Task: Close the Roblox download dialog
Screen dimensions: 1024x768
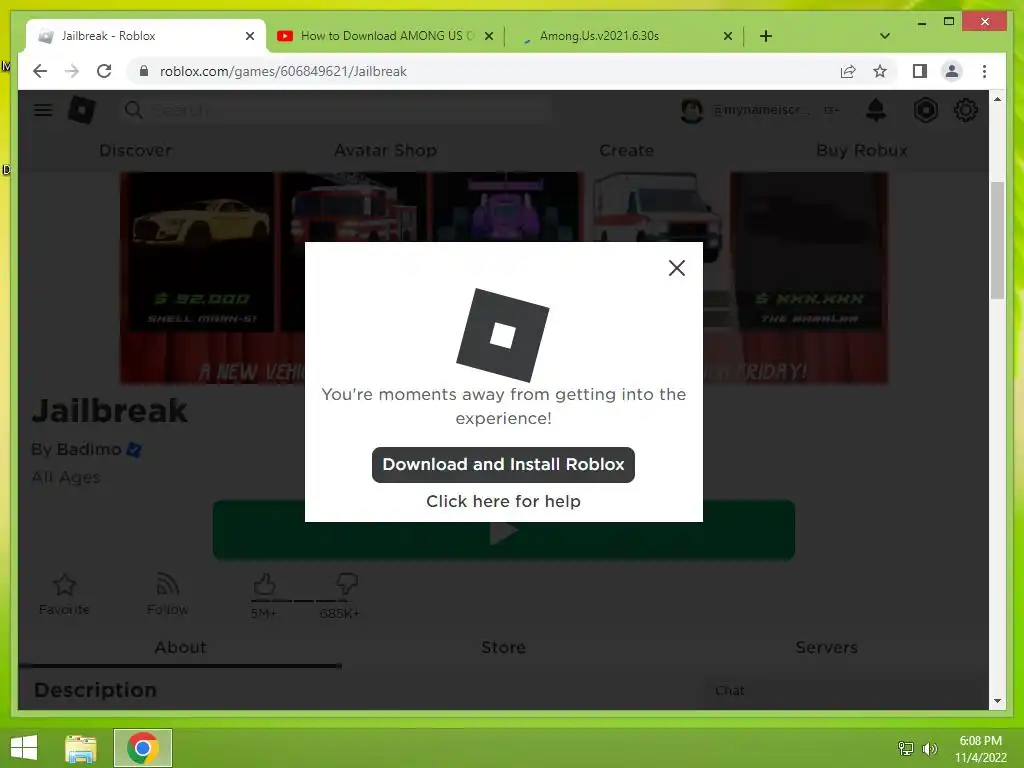Action: pyautogui.click(x=677, y=268)
